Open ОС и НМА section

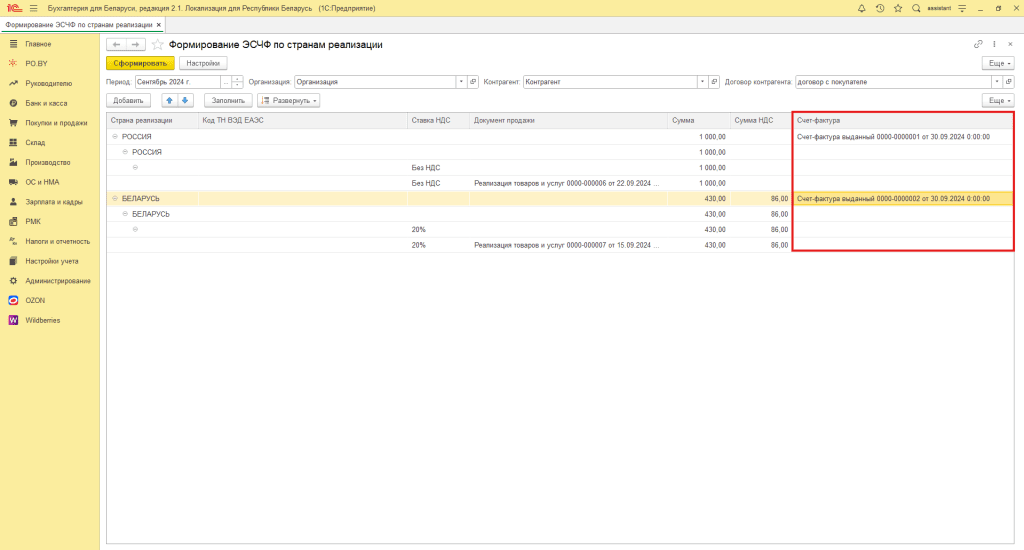(x=42, y=182)
